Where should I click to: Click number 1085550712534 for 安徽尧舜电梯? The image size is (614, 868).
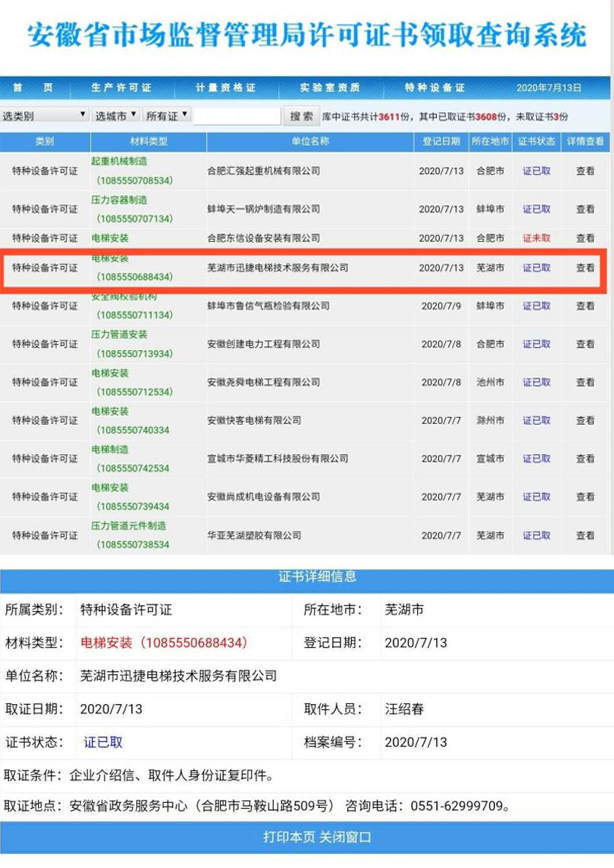[x=135, y=392]
